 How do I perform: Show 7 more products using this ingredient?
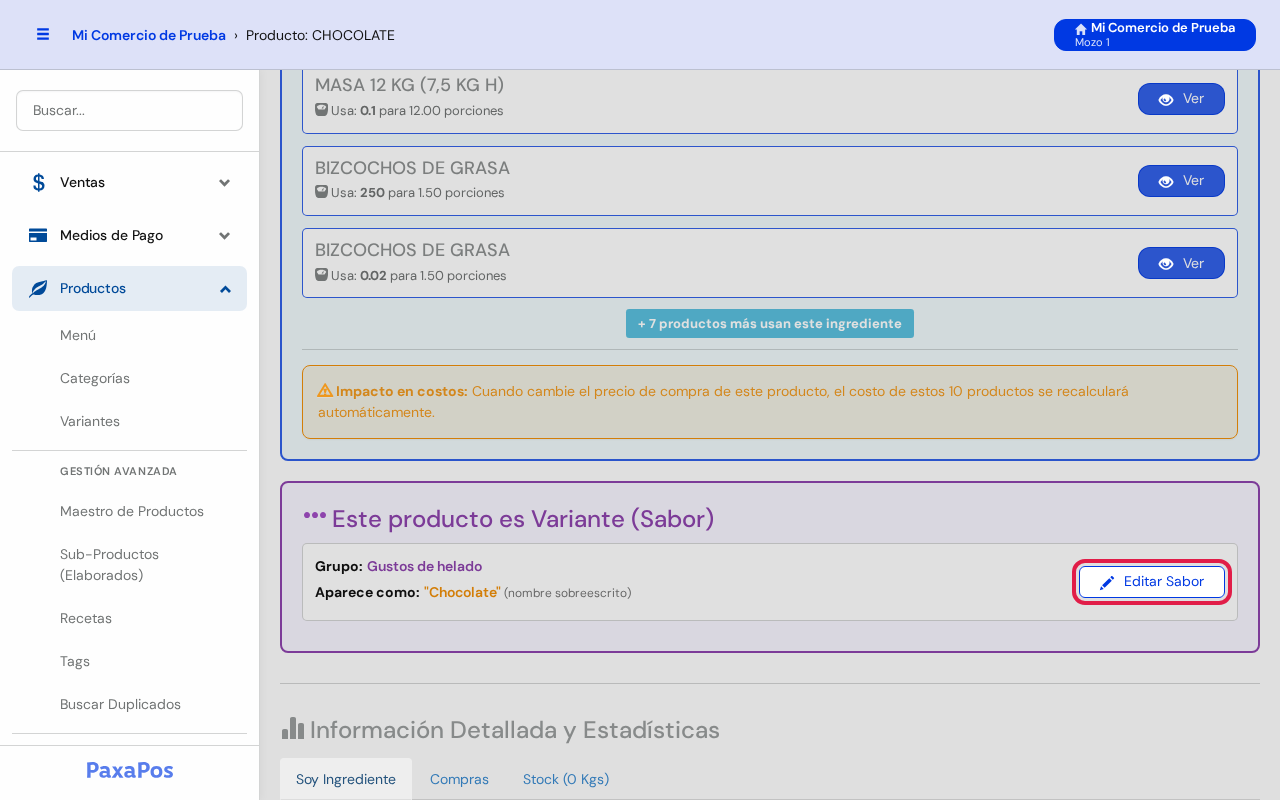(770, 323)
